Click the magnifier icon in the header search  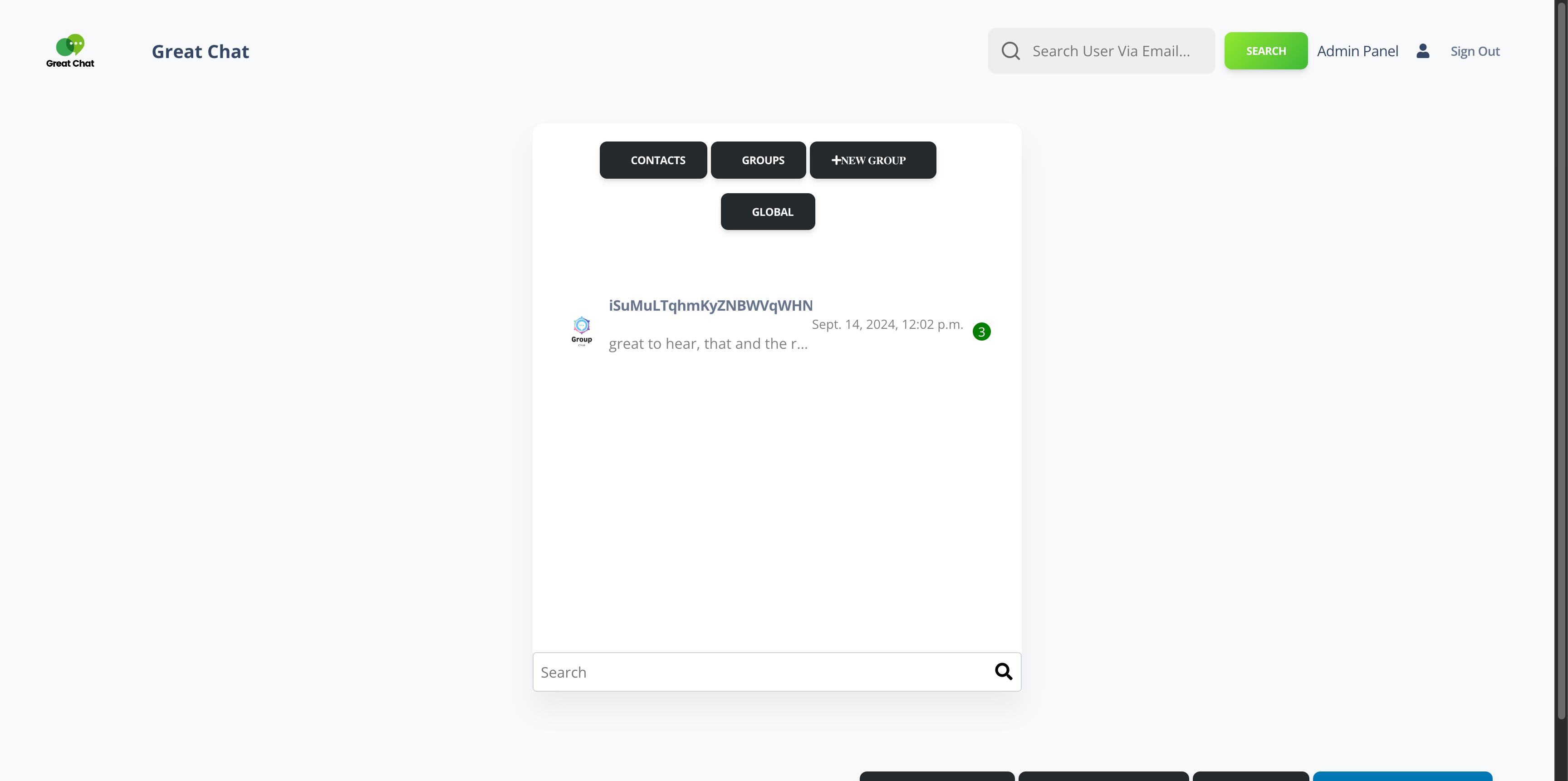1010,51
